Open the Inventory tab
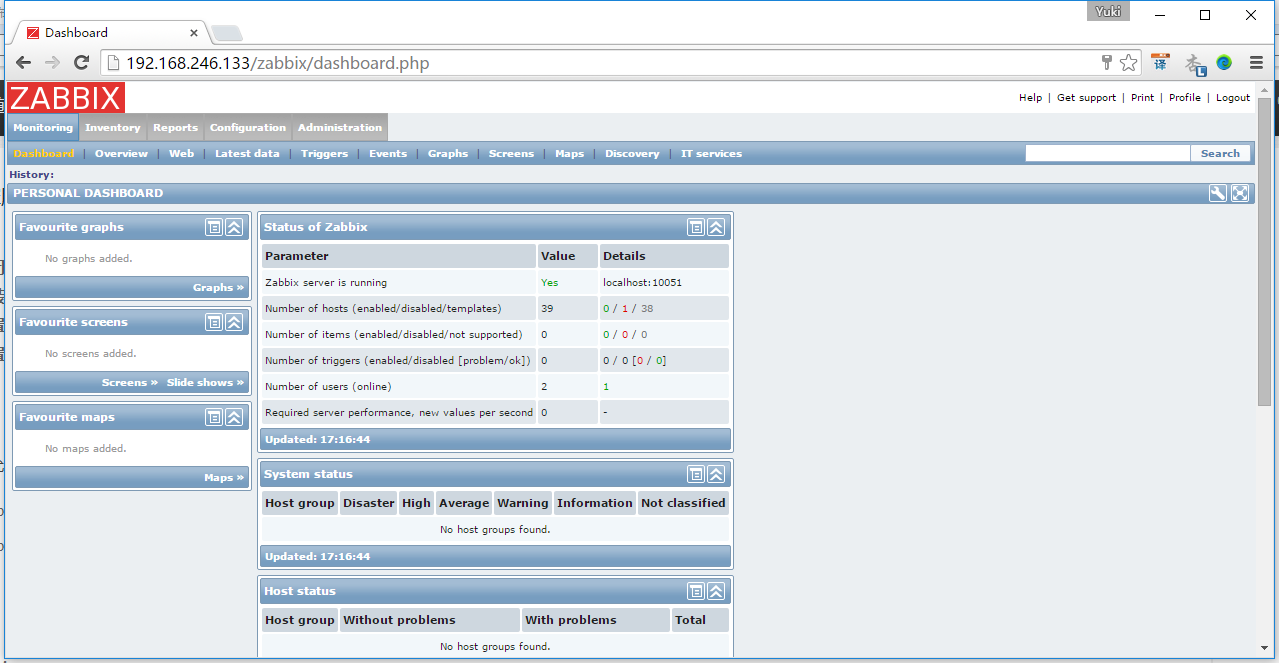This screenshot has height=663, width=1279. coord(113,128)
